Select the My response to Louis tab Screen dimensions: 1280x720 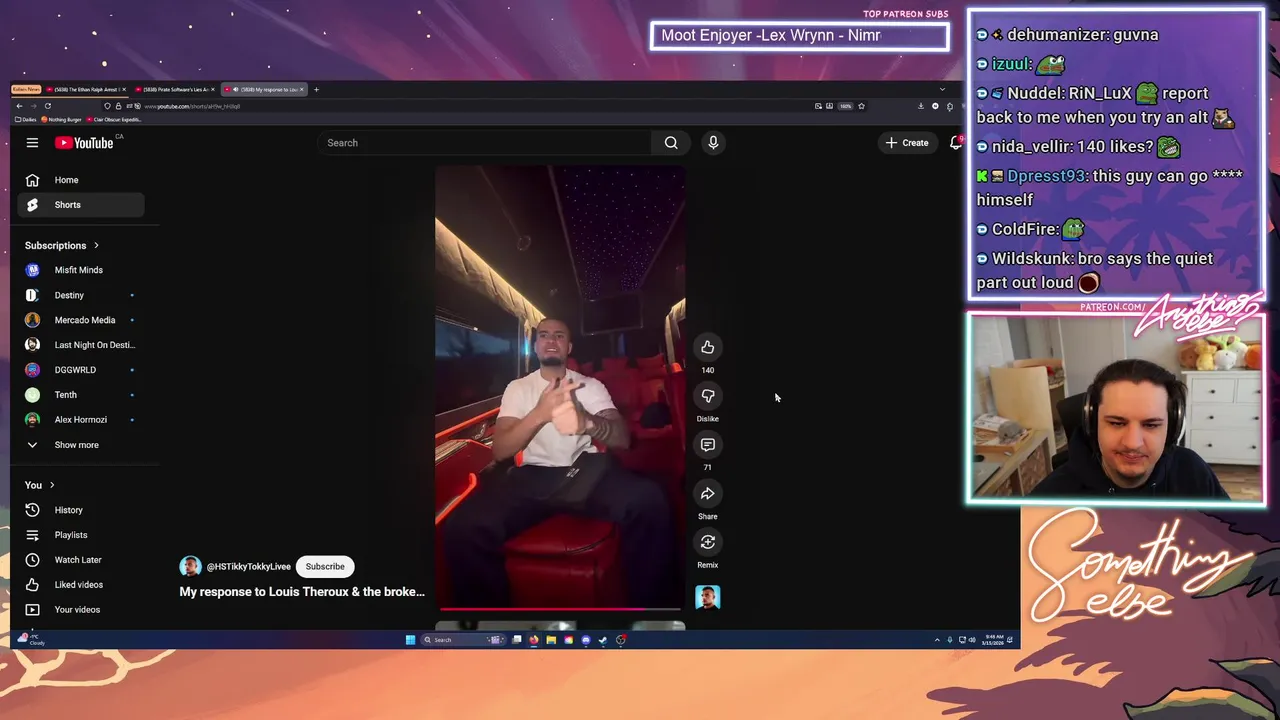pos(264,89)
